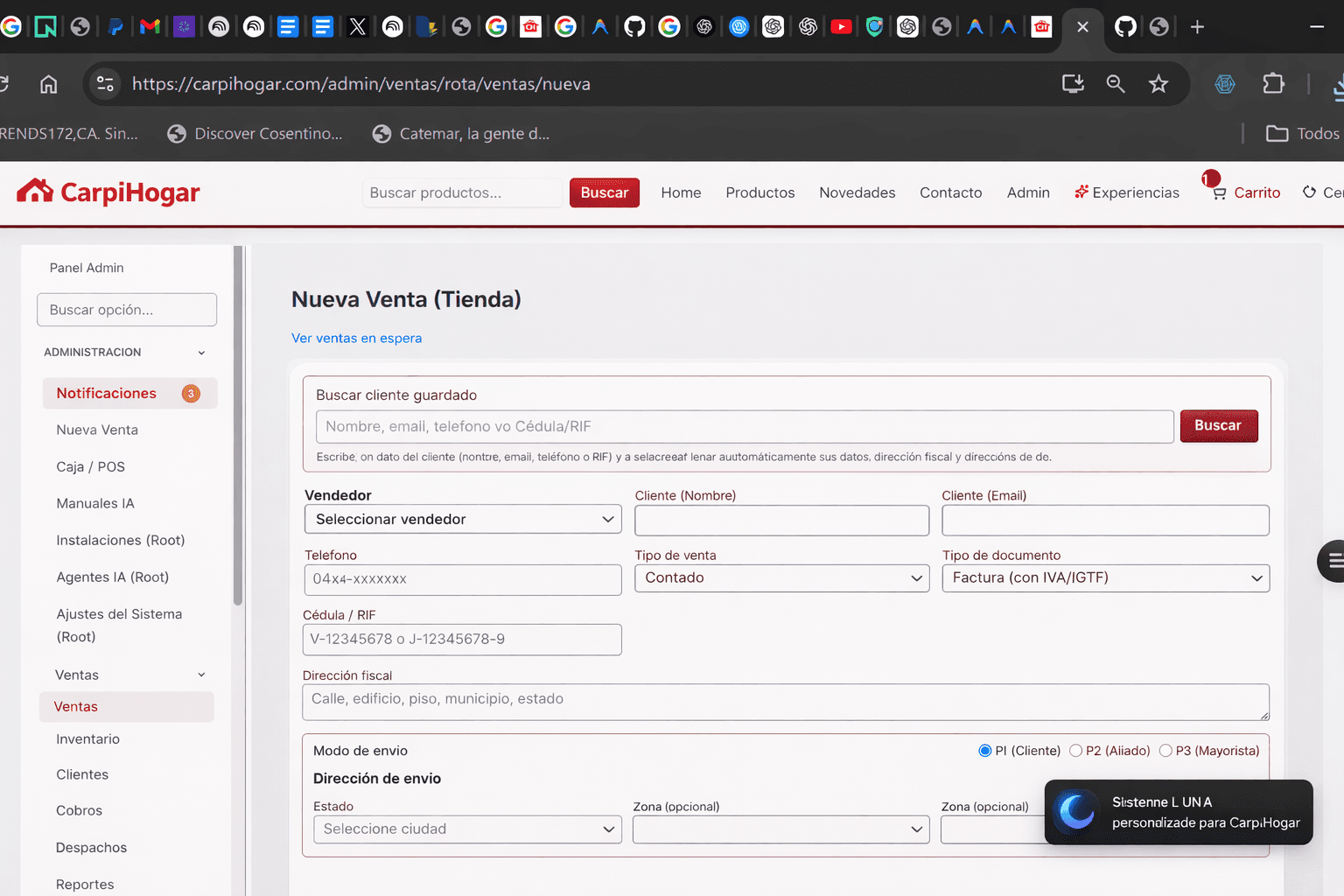Click the install-site icon in address bar
The width and height of the screenshot is (1344, 896).
pyautogui.click(x=1072, y=83)
